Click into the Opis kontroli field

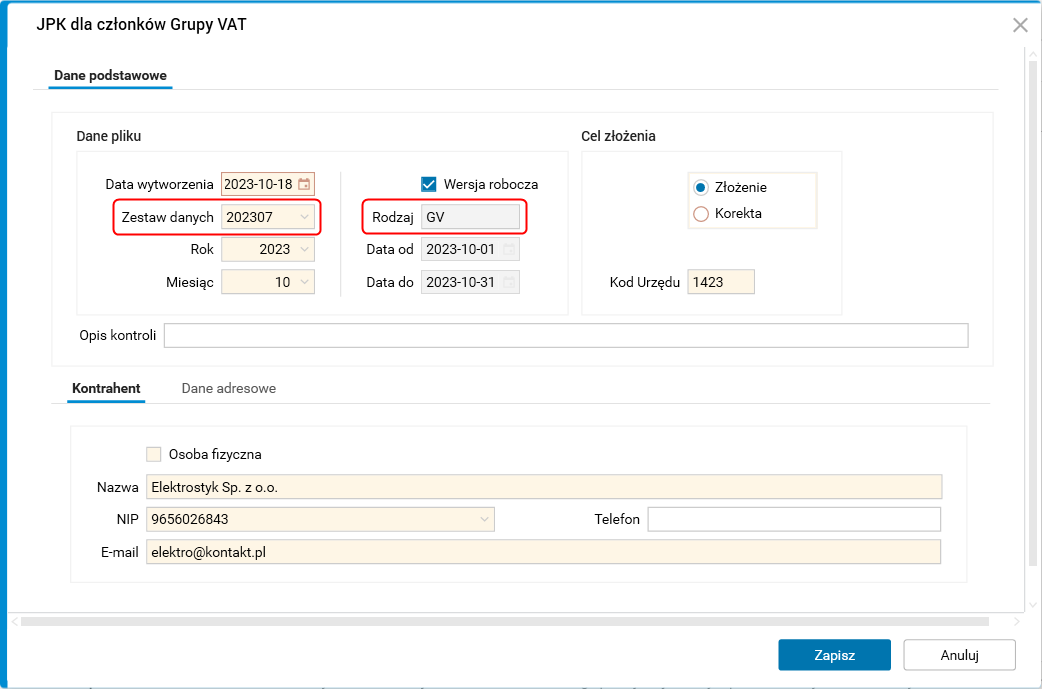tap(566, 335)
